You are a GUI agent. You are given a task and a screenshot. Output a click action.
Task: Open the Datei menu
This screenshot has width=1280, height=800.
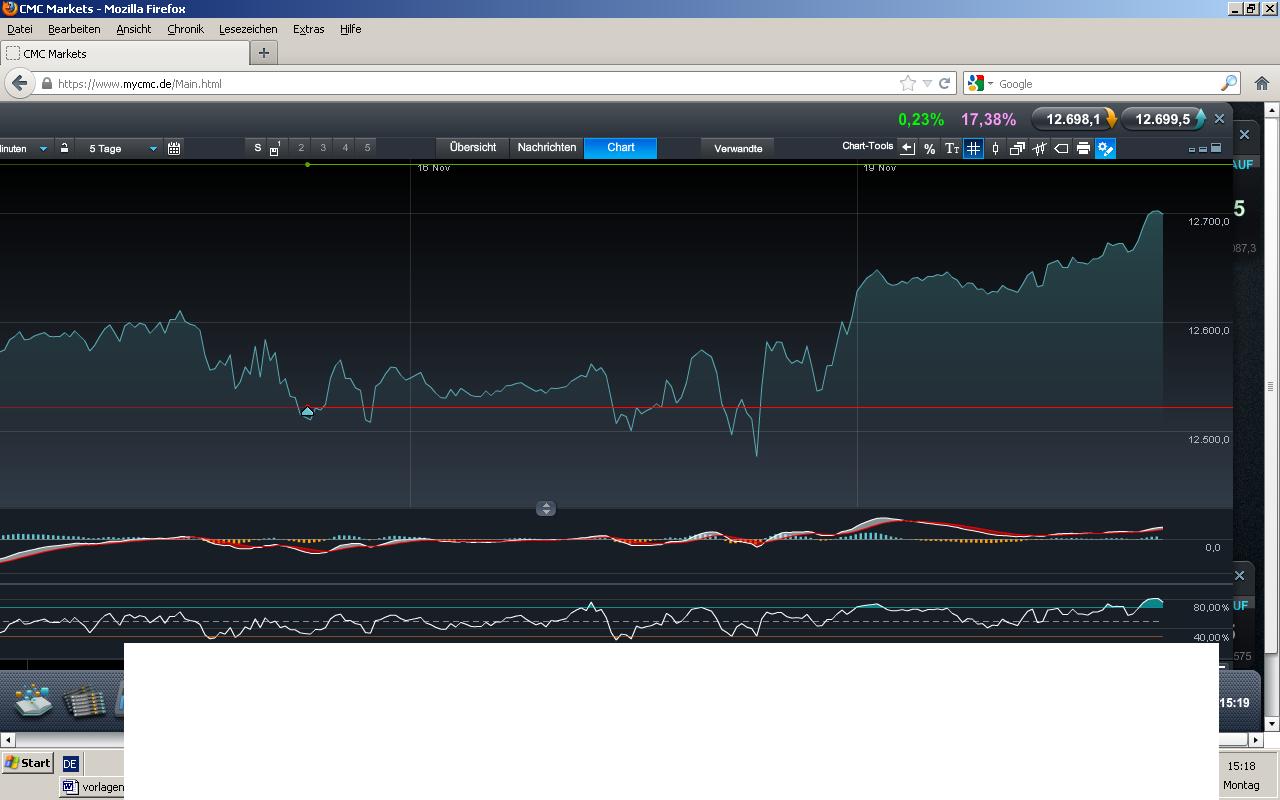pos(20,29)
